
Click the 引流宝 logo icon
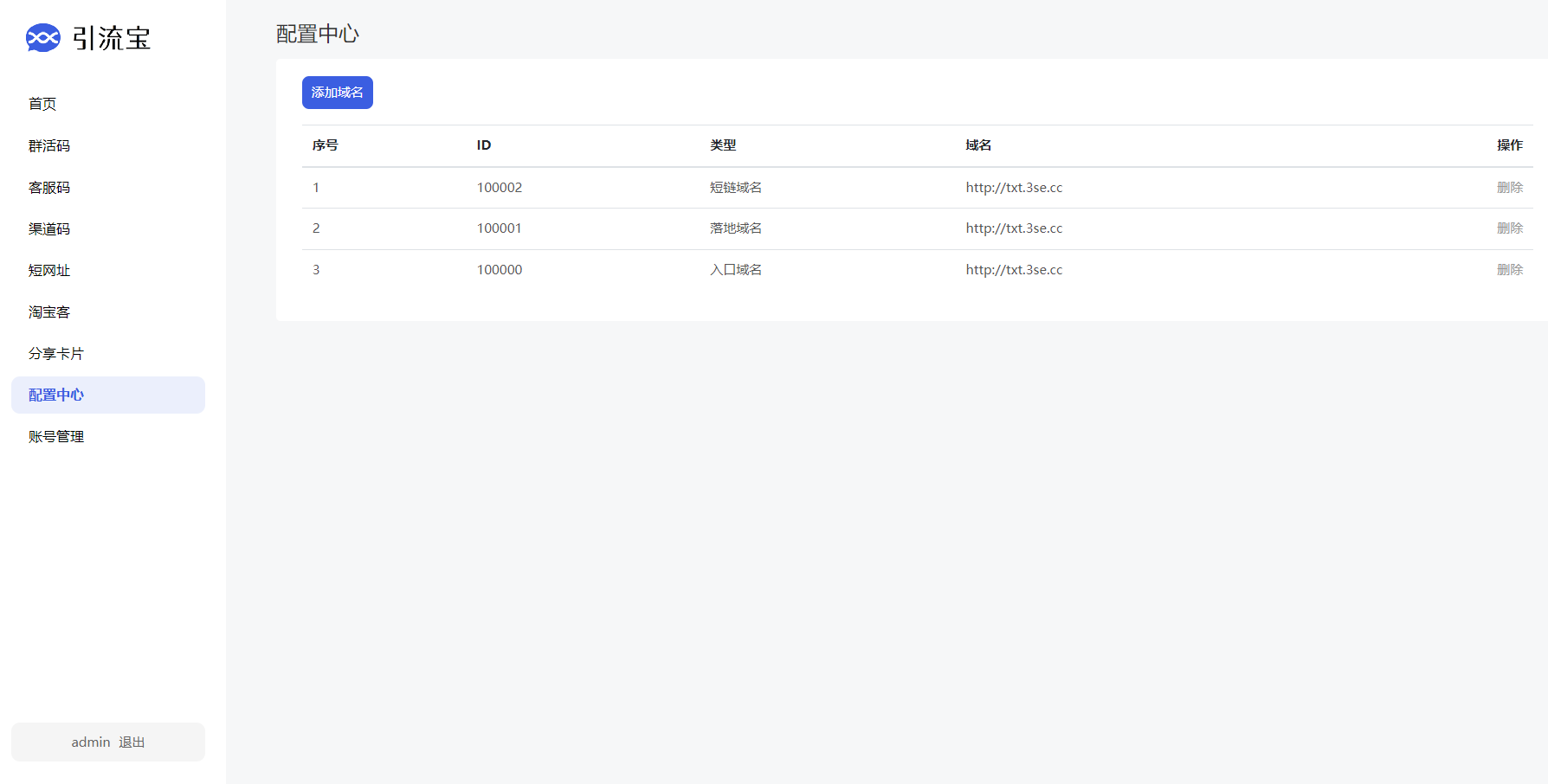(x=43, y=38)
